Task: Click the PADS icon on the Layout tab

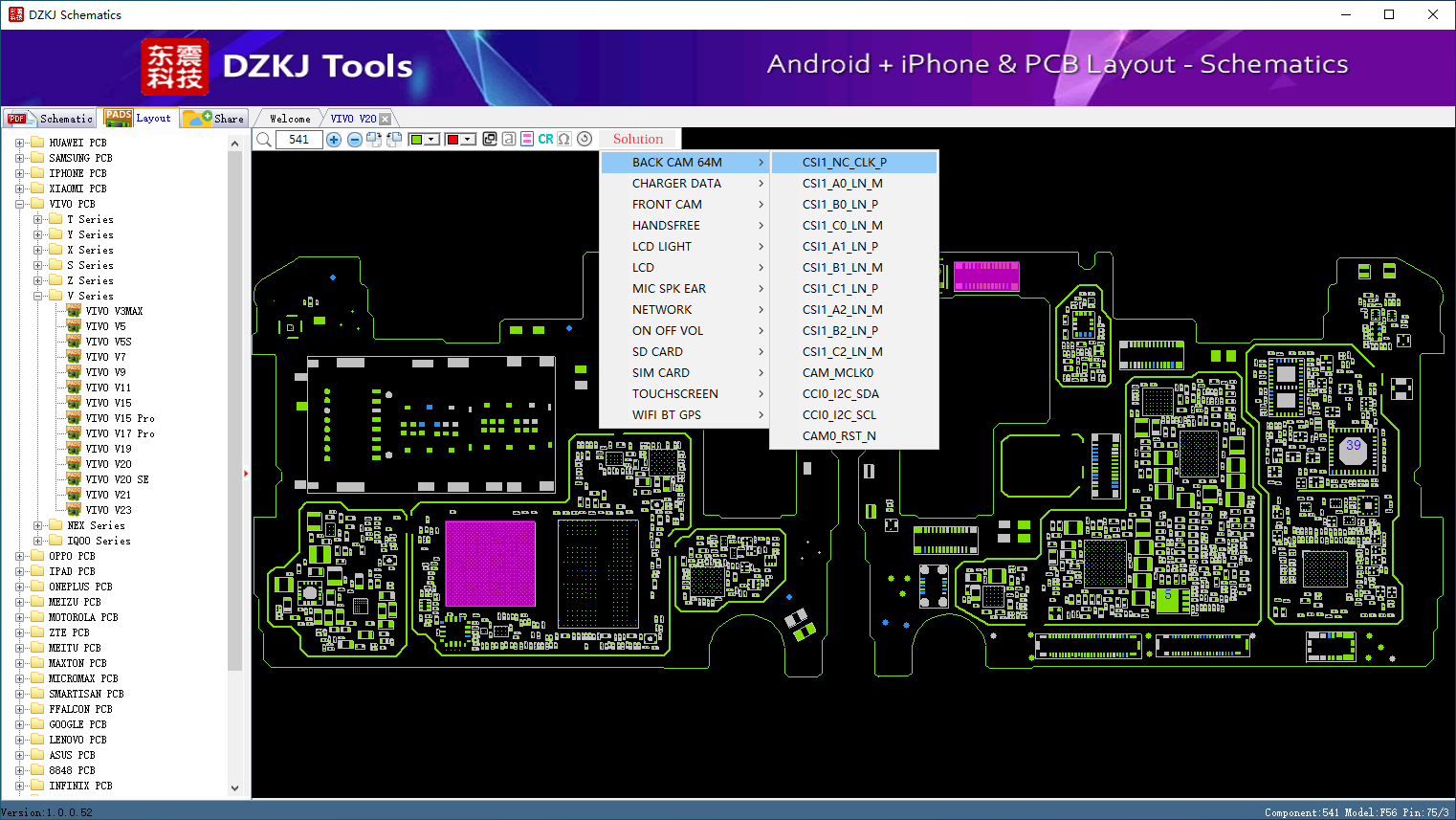Action: 119,118
